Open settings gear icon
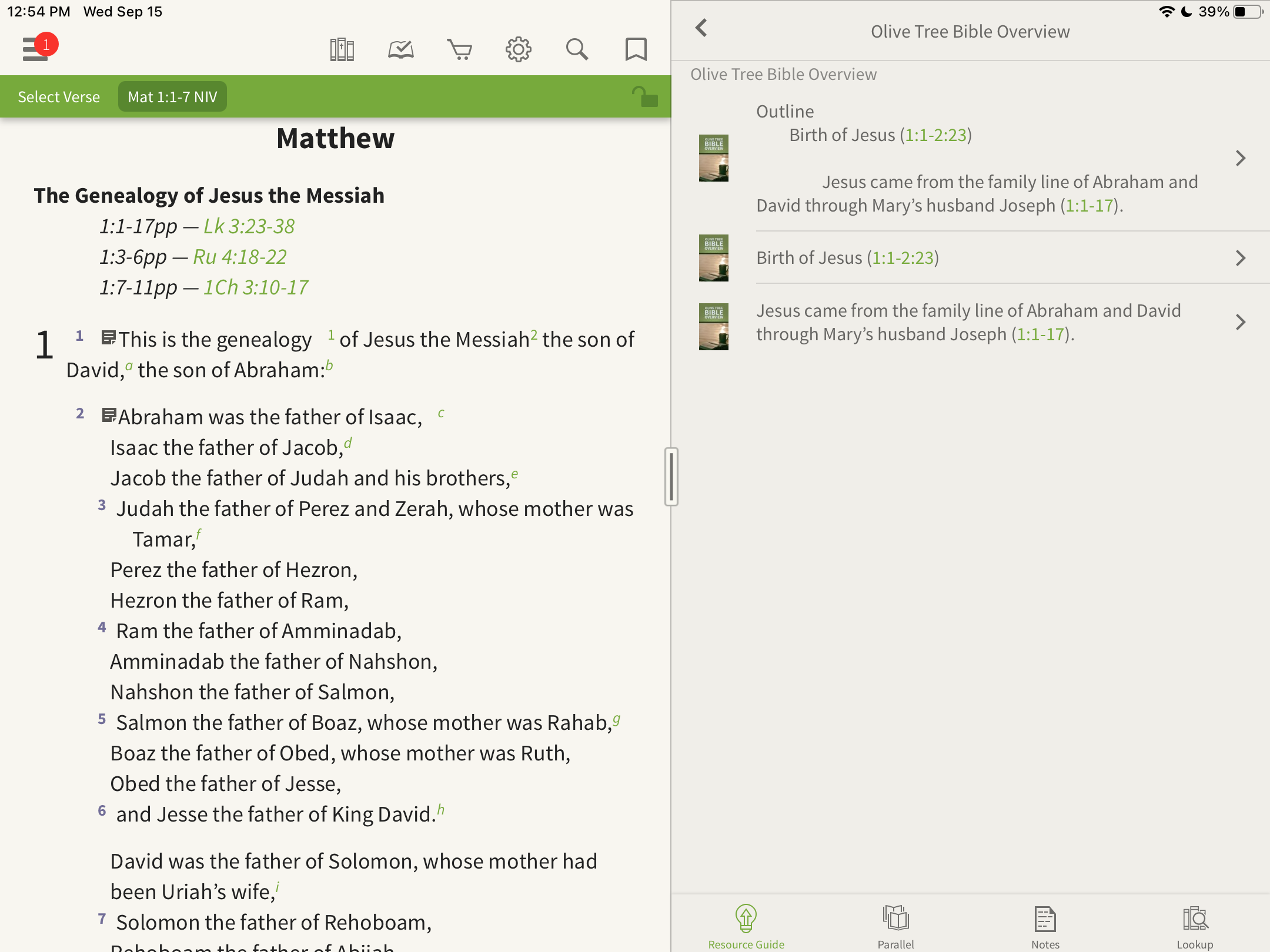This screenshot has width=1270, height=952. pyautogui.click(x=519, y=49)
